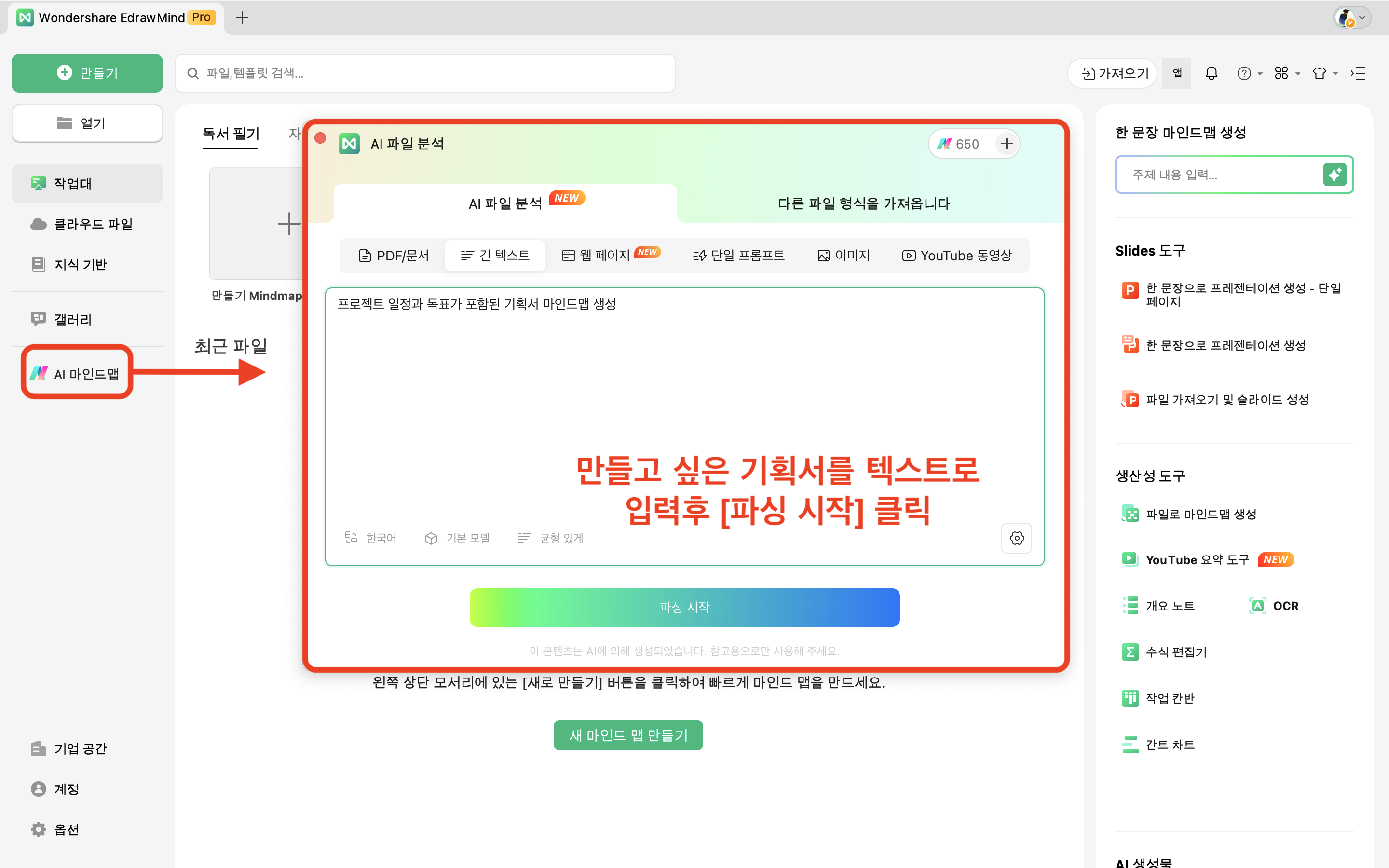Add AI credits with plus icon
Image resolution: width=1389 pixels, height=868 pixels.
tap(1007, 144)
